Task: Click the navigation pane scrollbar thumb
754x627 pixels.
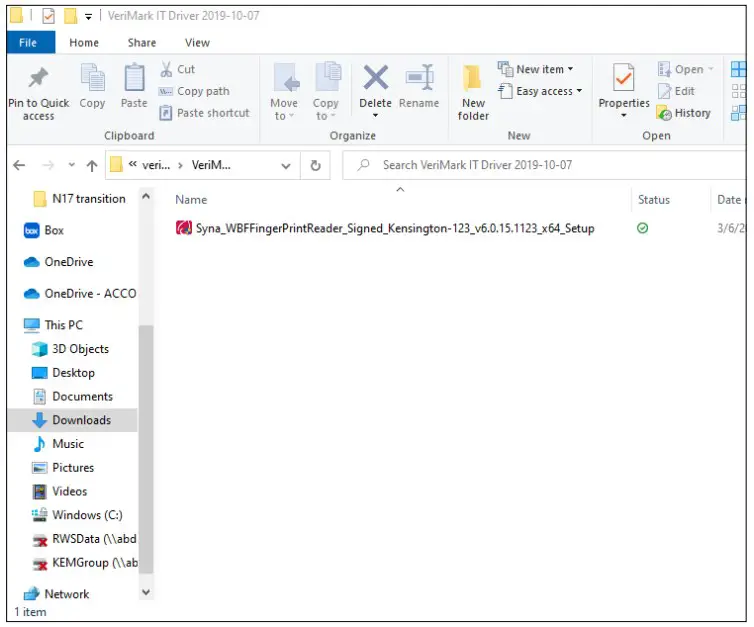Action: point(146,449)
